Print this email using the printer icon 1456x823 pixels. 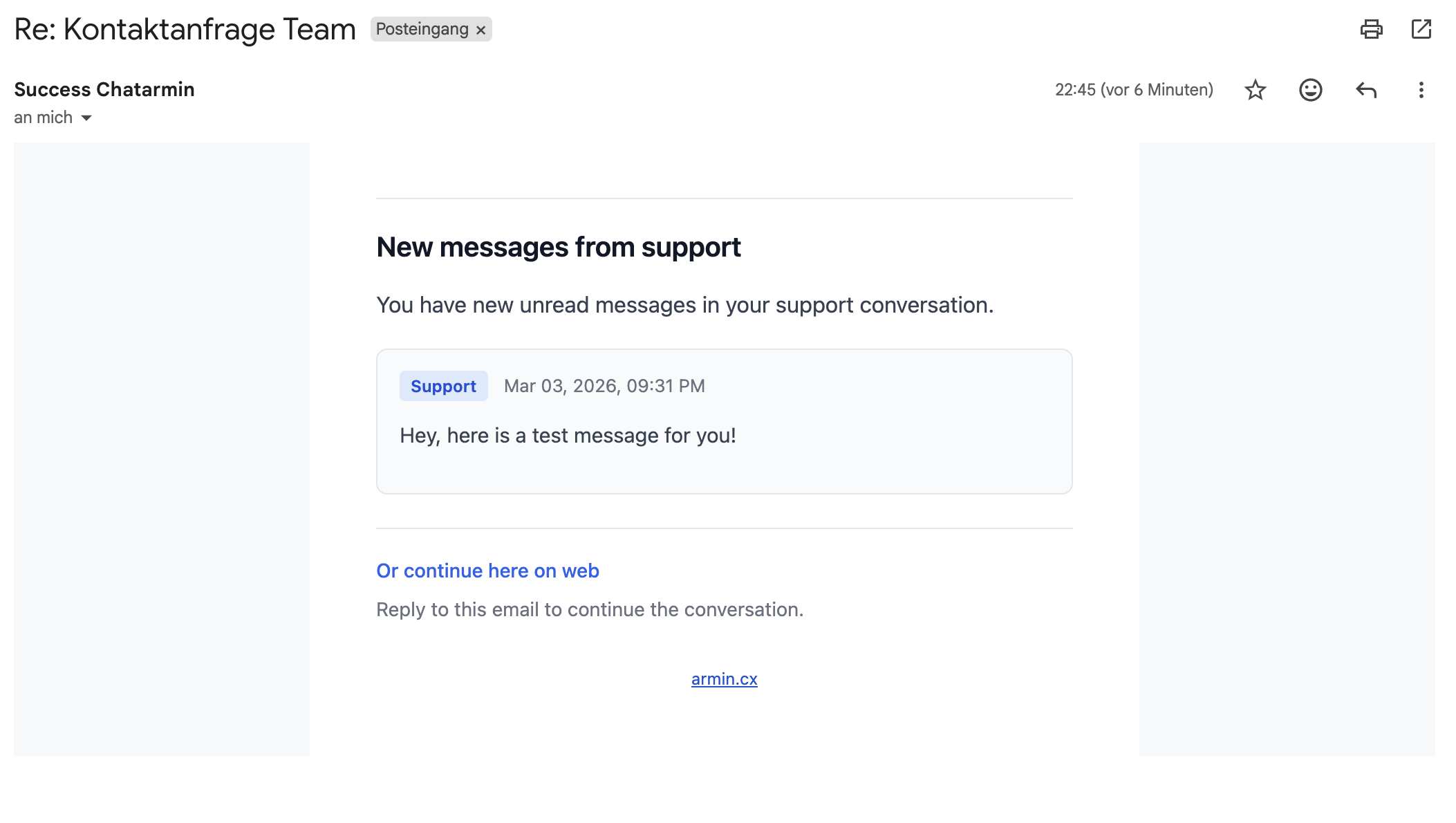click(x=1371, y=29)
